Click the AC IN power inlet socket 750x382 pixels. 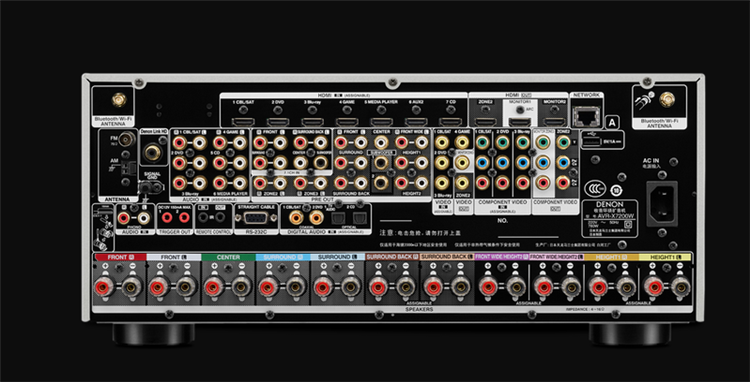662,203
